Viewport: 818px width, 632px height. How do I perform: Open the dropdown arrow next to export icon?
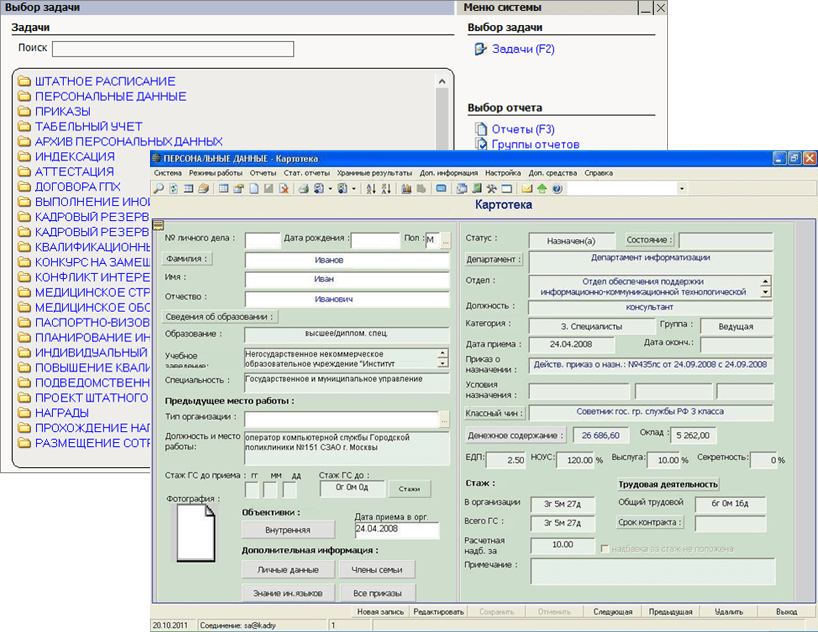354,188
